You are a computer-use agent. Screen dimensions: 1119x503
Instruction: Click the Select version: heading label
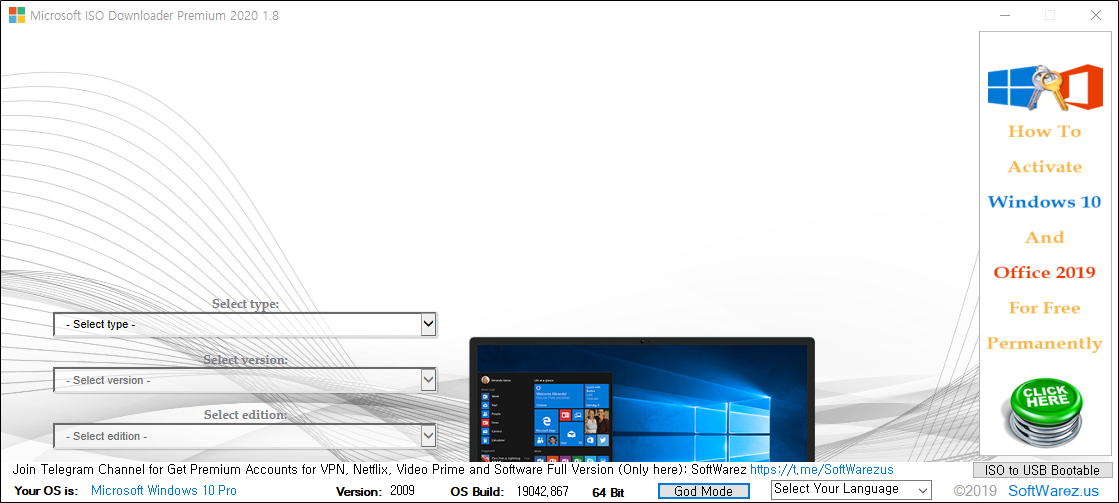click(245, 360)
